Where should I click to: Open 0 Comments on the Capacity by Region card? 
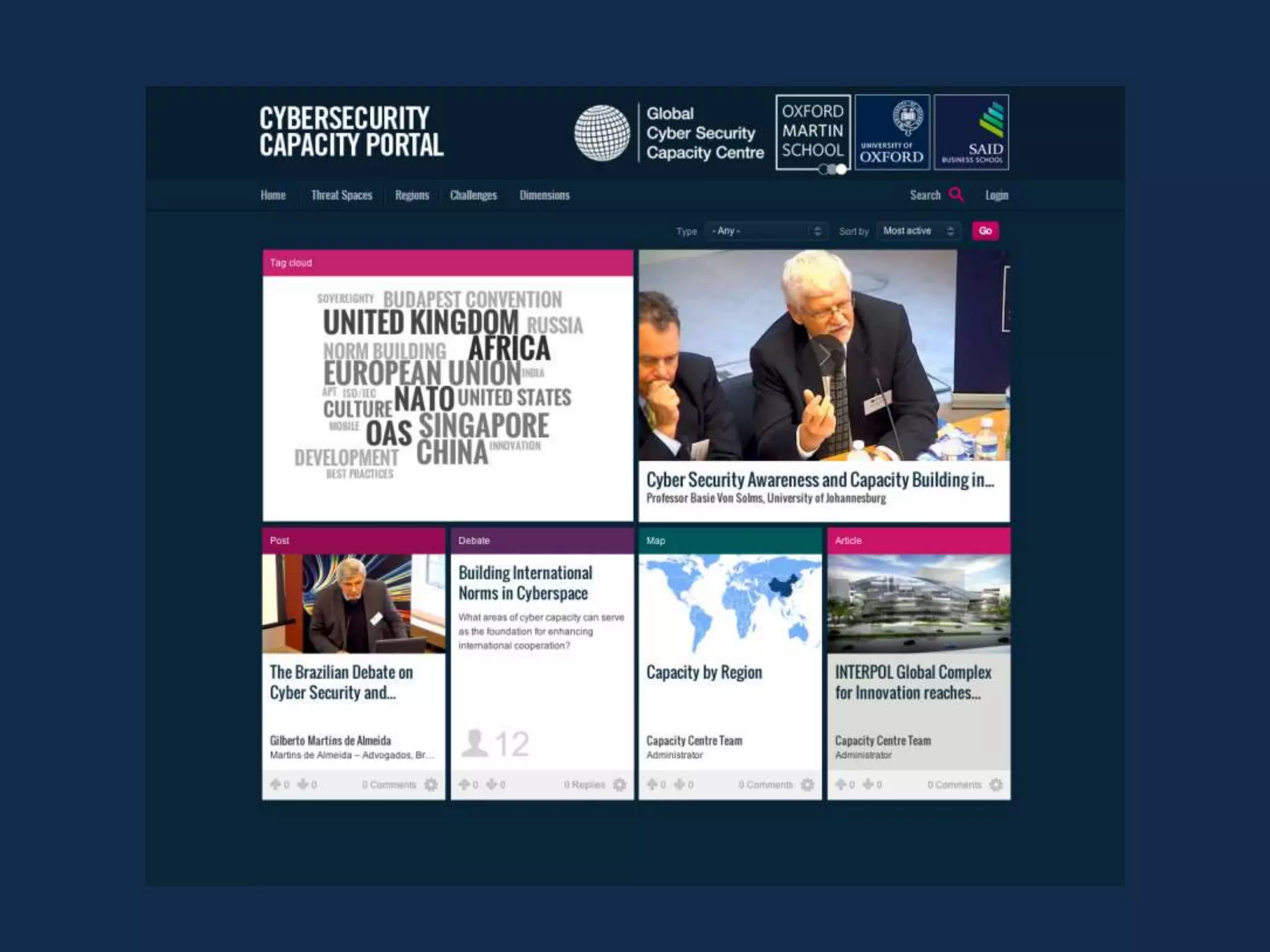point(766,785)
